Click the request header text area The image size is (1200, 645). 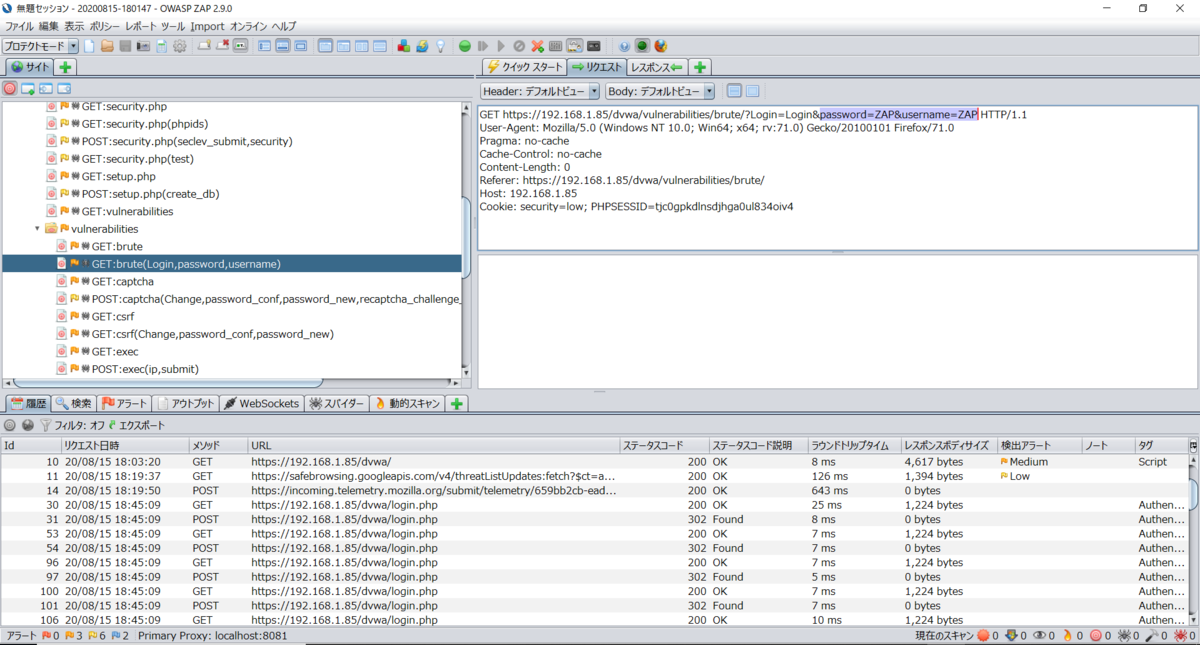click(x=837, y=177)
